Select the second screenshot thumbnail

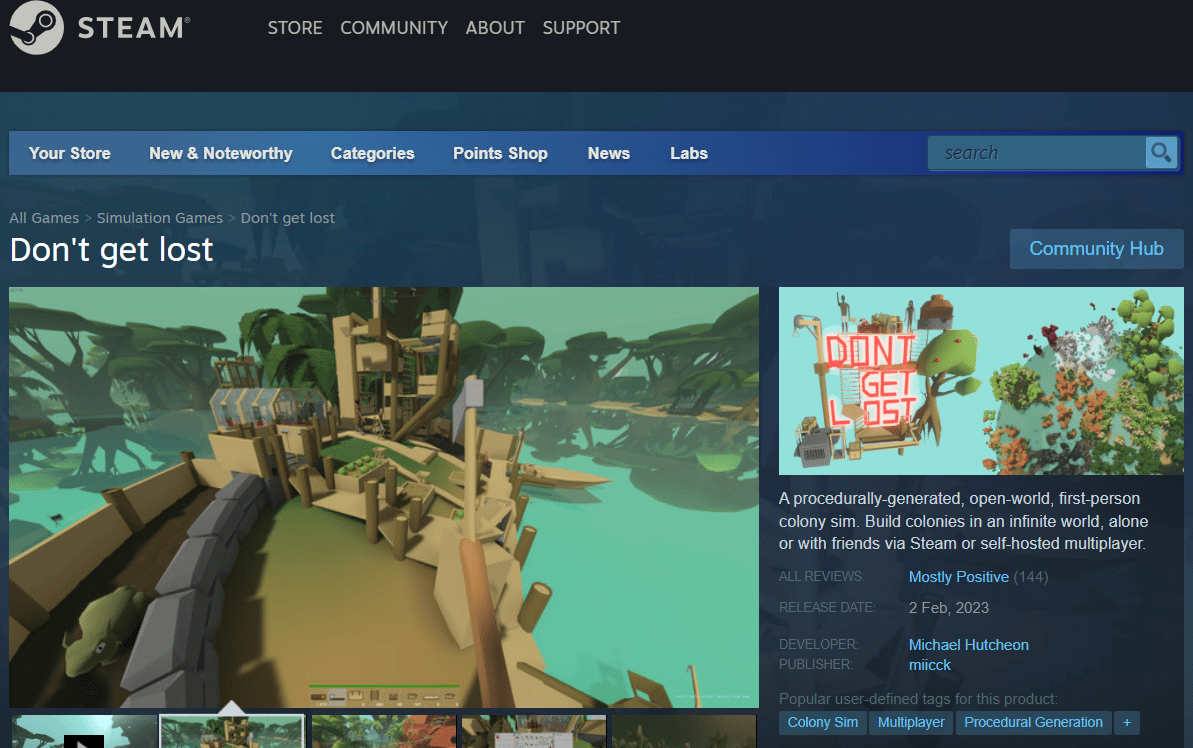pyautogui.click(x=233, y=733)
